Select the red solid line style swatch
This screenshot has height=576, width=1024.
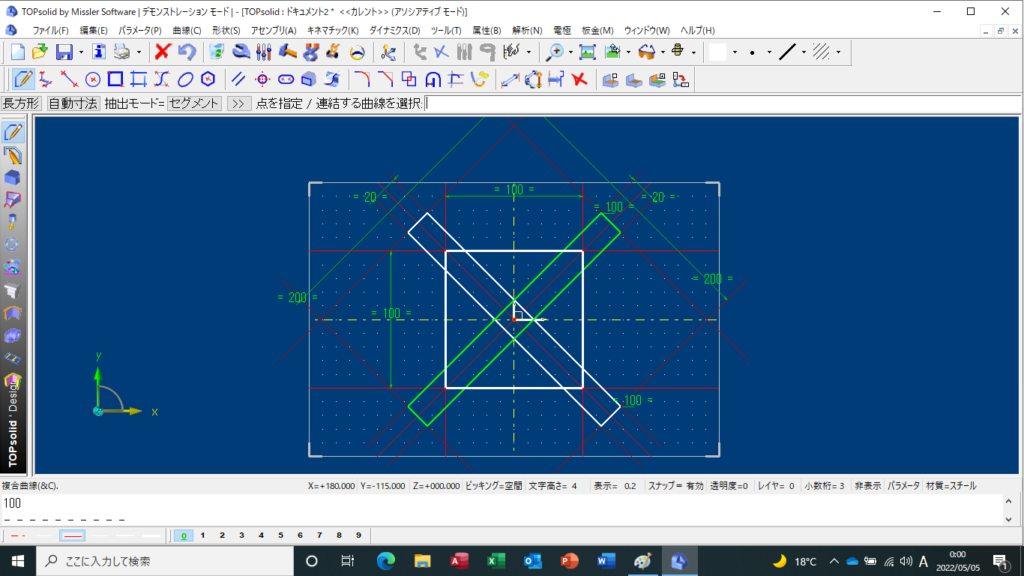72,536
